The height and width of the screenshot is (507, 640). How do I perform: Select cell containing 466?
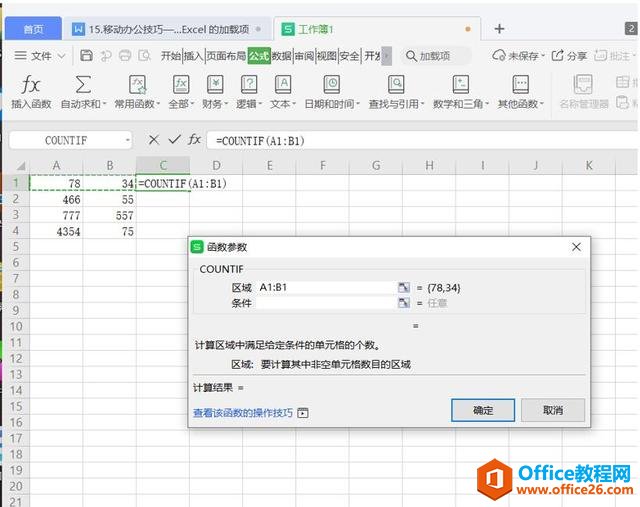56,200
